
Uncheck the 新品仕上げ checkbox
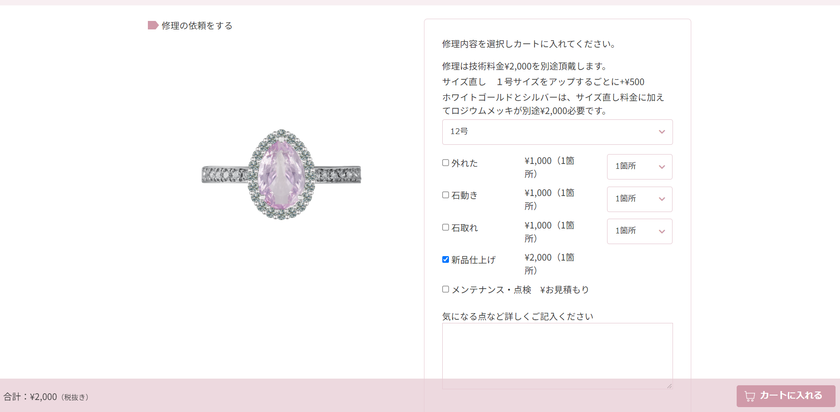445,259
